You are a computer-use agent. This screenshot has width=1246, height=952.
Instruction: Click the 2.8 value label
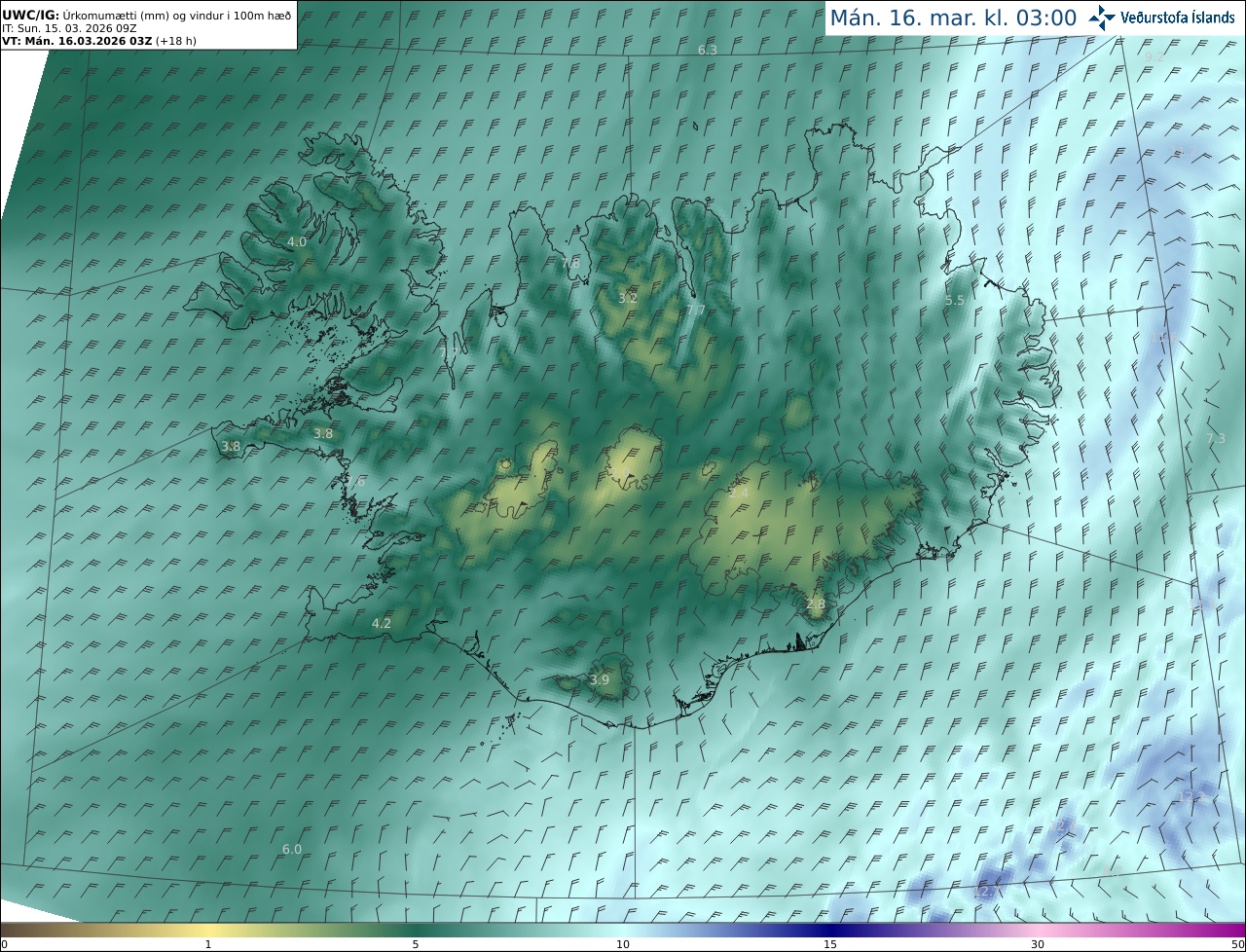pyautogui.click(x=816, y=604)
